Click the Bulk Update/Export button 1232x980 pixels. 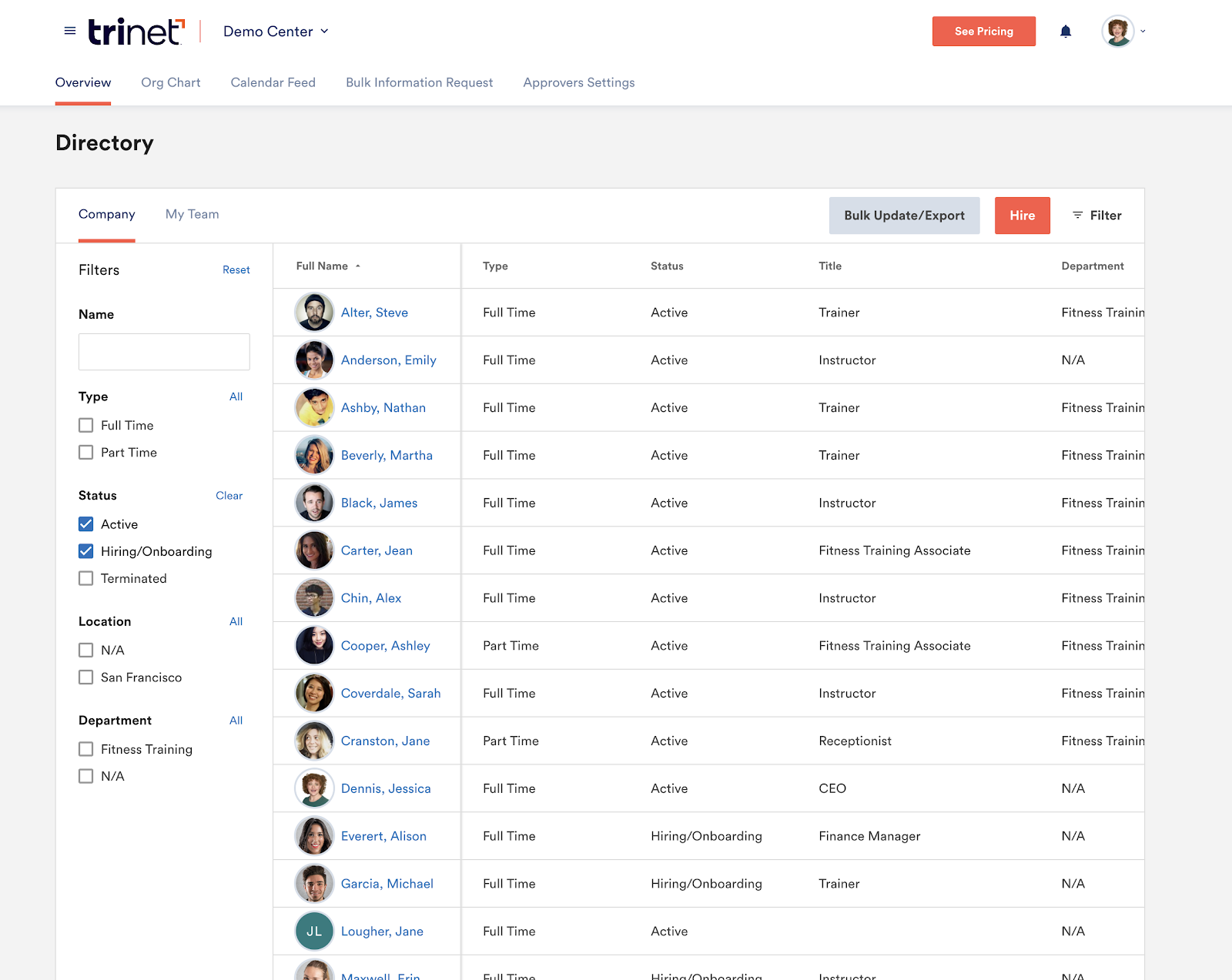pyautogui.click(x=905, y=216)
